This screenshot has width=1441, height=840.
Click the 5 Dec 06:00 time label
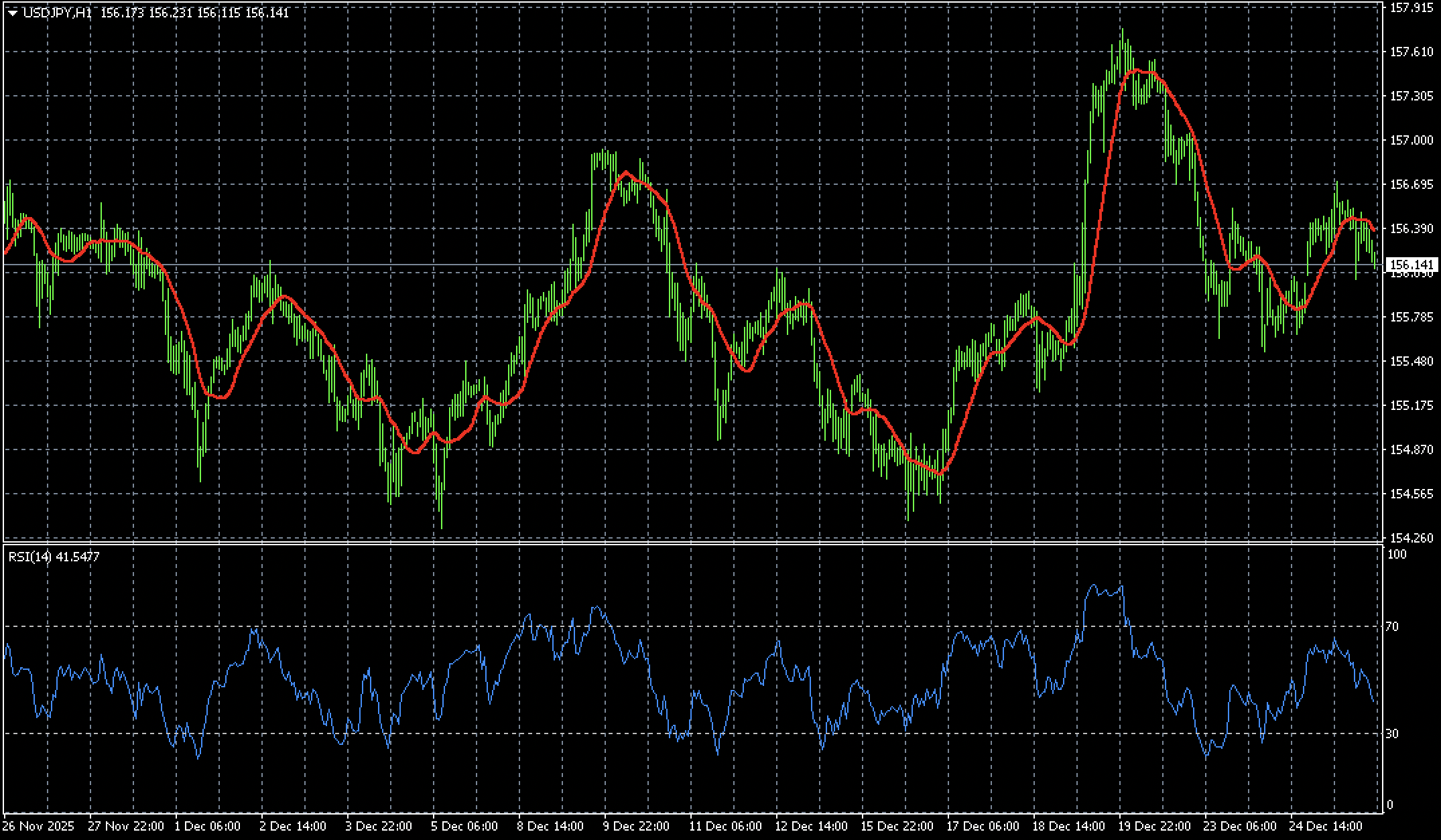[x=464, y=826]
